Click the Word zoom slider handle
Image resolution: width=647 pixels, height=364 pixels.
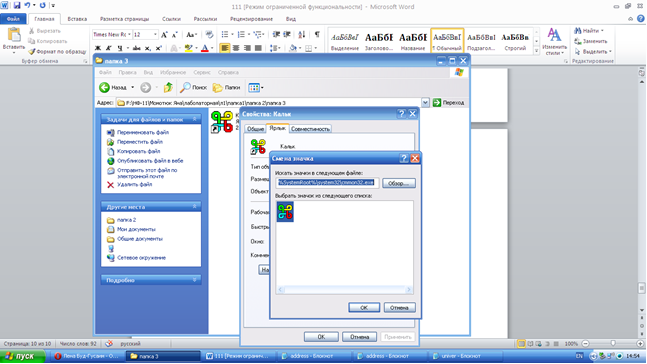tap(613, 343)
